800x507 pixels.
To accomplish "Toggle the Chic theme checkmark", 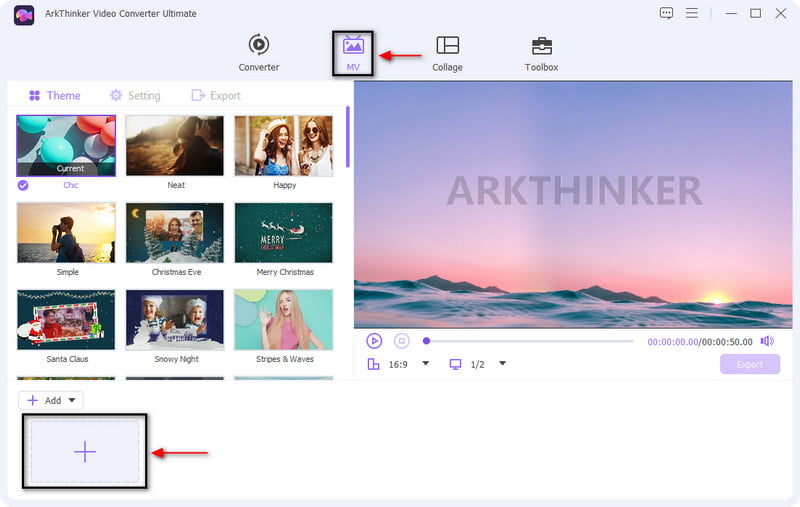I will tap(23, 185).
